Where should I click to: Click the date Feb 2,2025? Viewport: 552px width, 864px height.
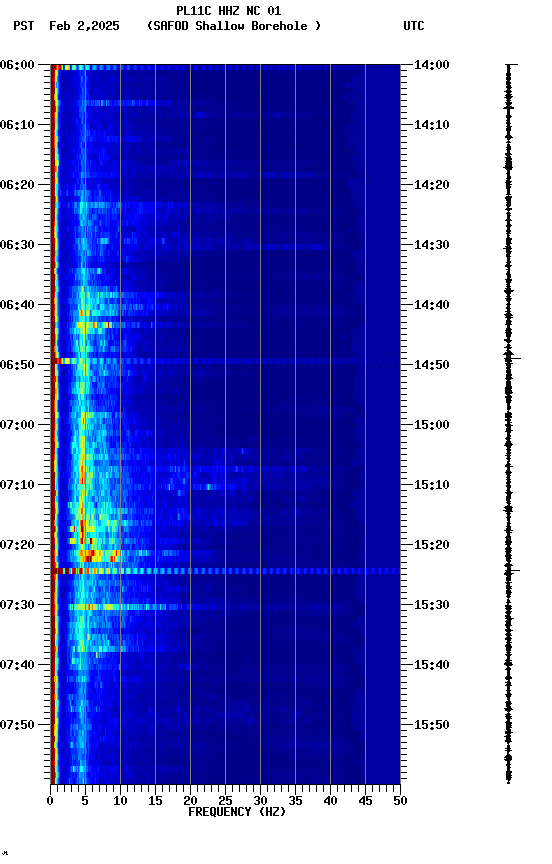pyautogui.click(x=84, y=26)
